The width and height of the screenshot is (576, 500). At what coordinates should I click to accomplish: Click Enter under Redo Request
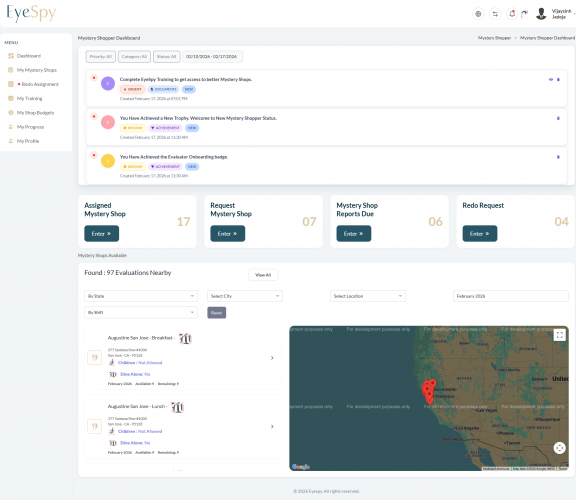pyautogui.click(x=479, y=234)
